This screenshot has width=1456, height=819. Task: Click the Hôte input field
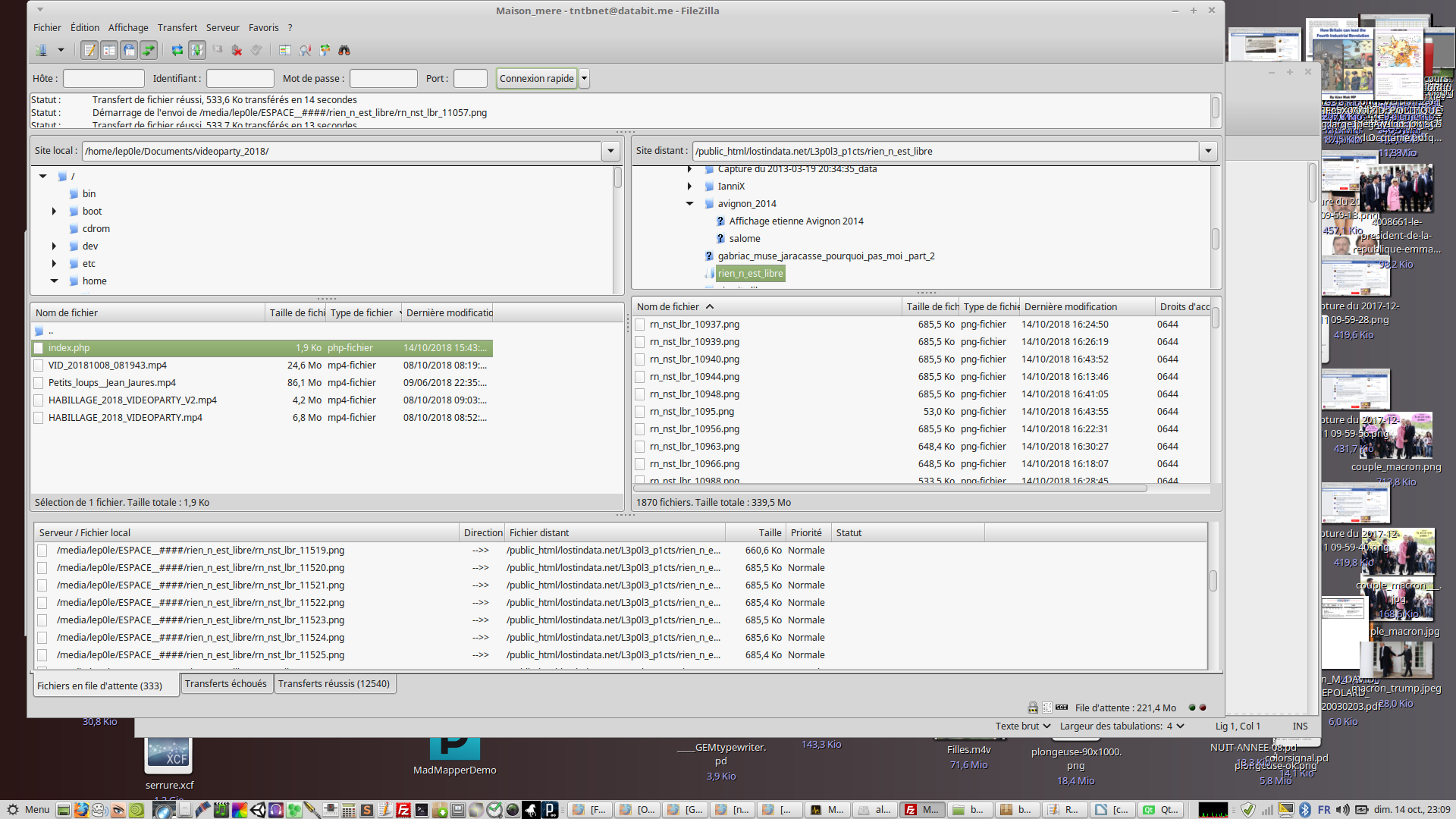104,79
